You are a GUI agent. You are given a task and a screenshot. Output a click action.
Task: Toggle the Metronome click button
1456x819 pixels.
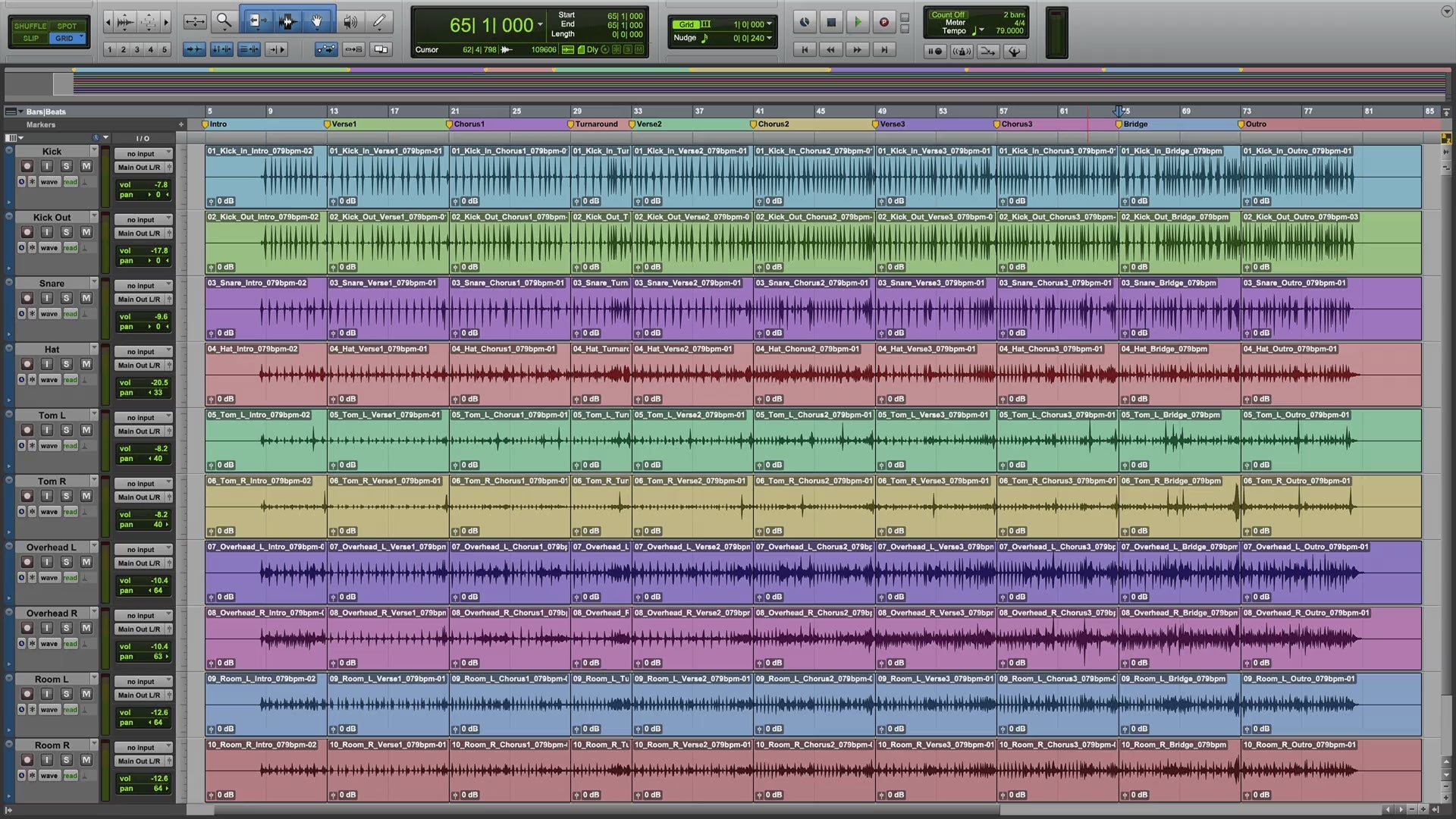pos(962,51)
